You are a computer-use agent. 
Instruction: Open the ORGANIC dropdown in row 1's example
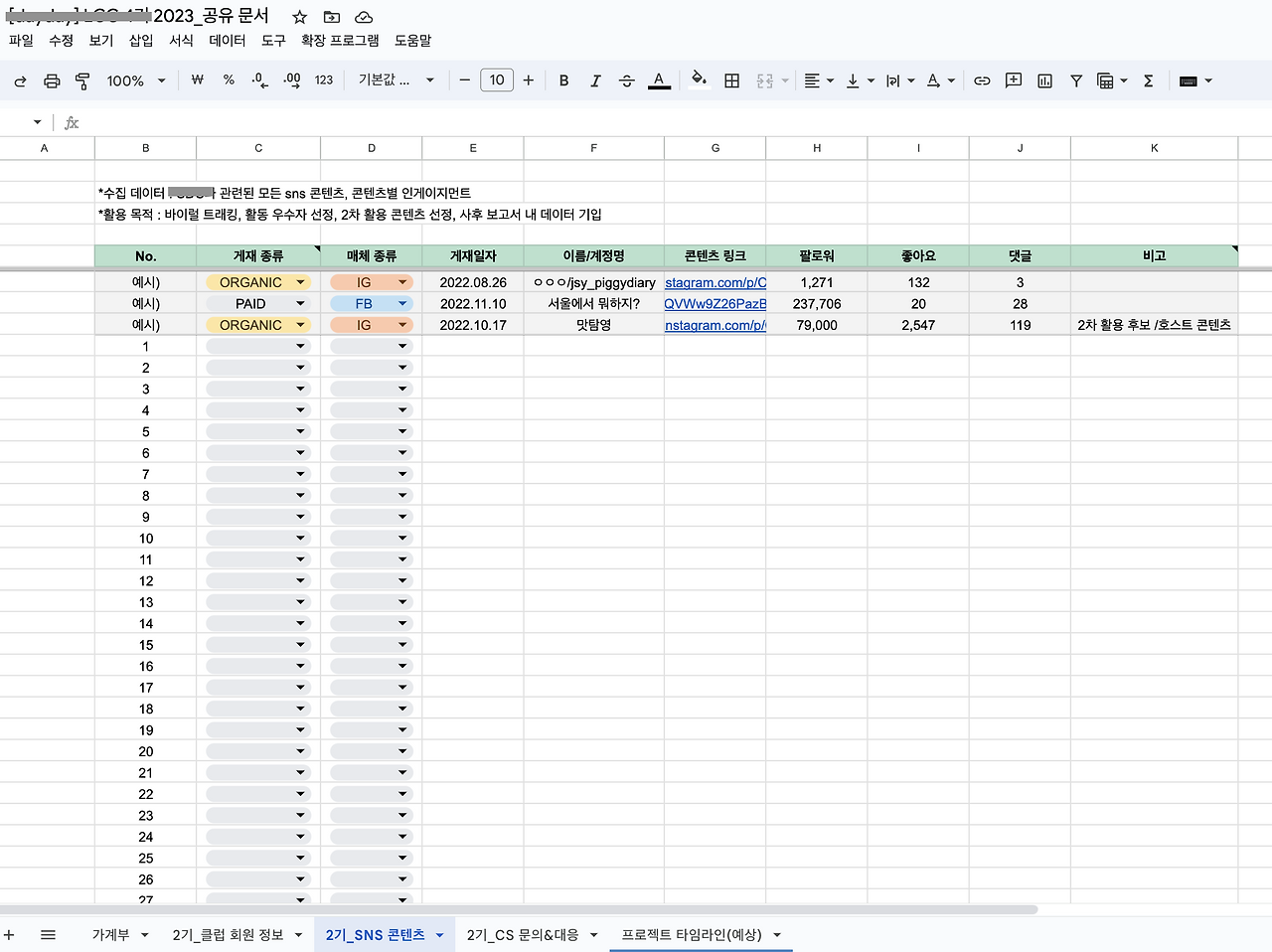point(299,282)
